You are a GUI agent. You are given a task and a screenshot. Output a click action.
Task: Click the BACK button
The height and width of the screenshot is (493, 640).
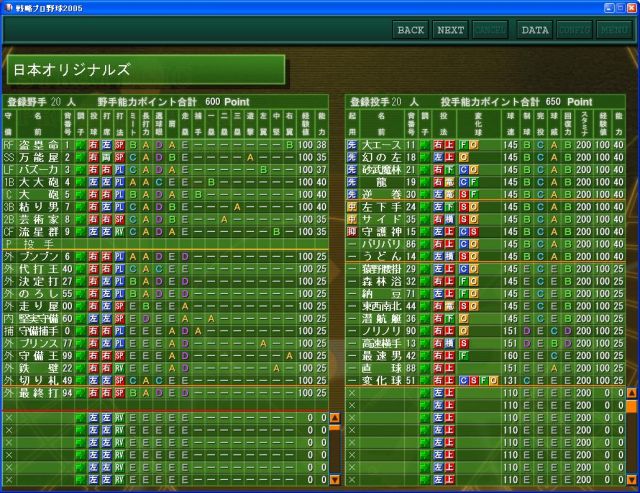pos(411,30)
